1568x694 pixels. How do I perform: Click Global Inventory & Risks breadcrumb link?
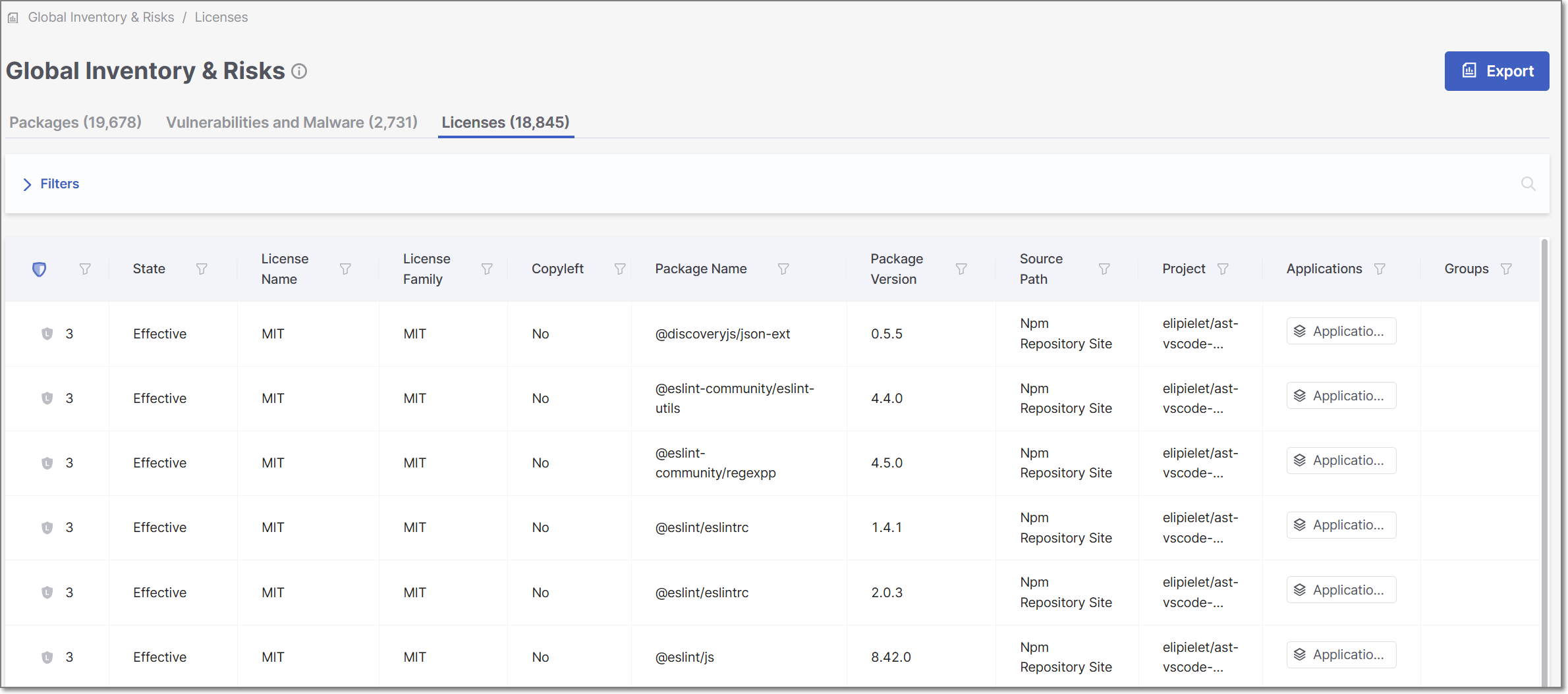coord(101,17)
